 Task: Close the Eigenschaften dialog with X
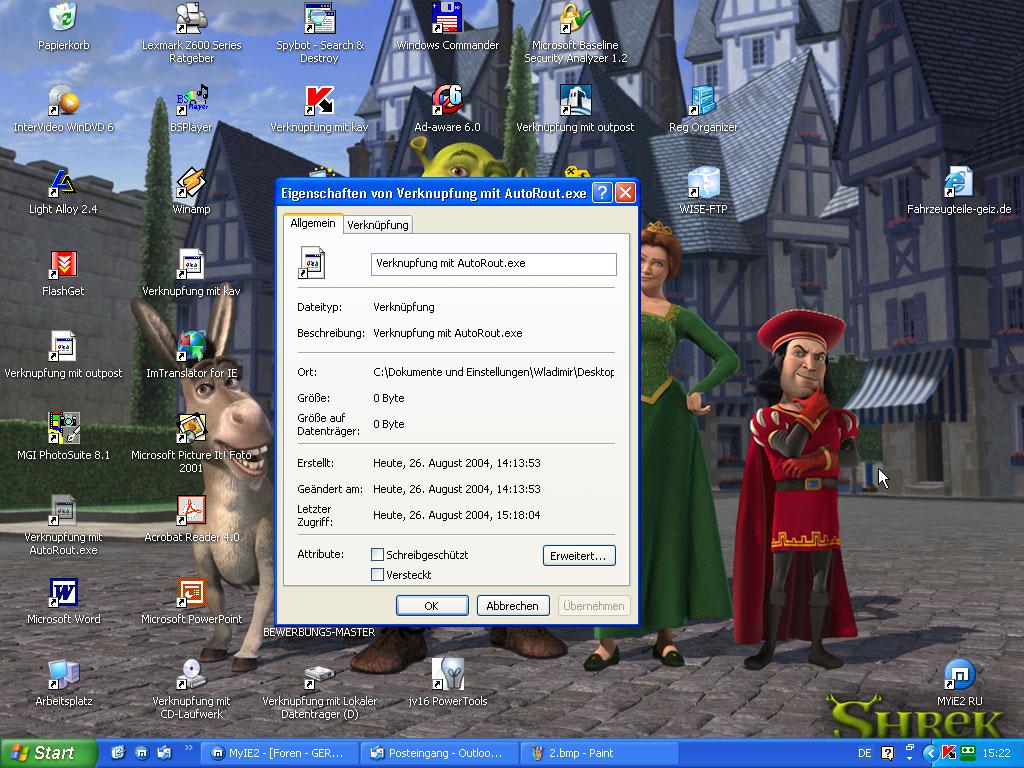tap(625, 193)
